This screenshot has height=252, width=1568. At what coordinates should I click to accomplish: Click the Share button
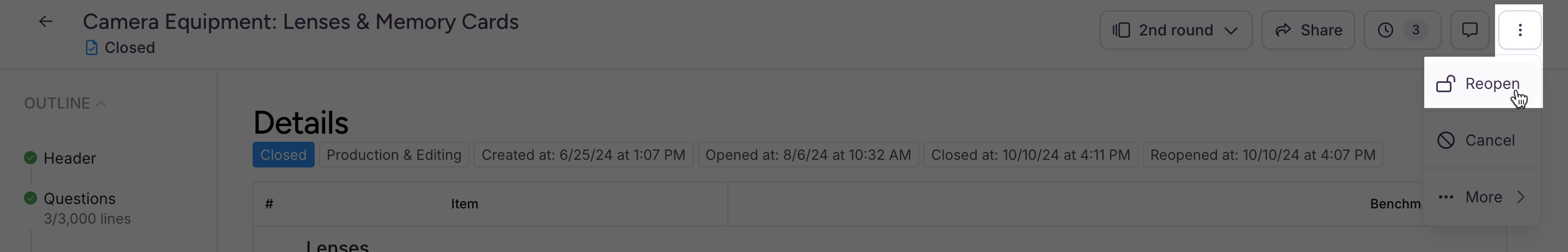click(x=1308, y=30)
